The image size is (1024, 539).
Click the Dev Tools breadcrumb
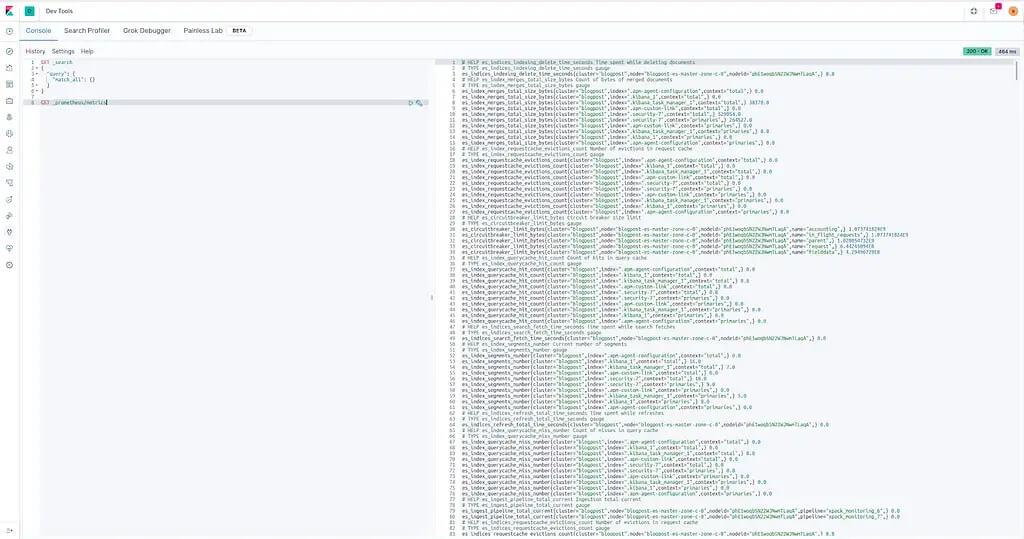coord(59,11)
